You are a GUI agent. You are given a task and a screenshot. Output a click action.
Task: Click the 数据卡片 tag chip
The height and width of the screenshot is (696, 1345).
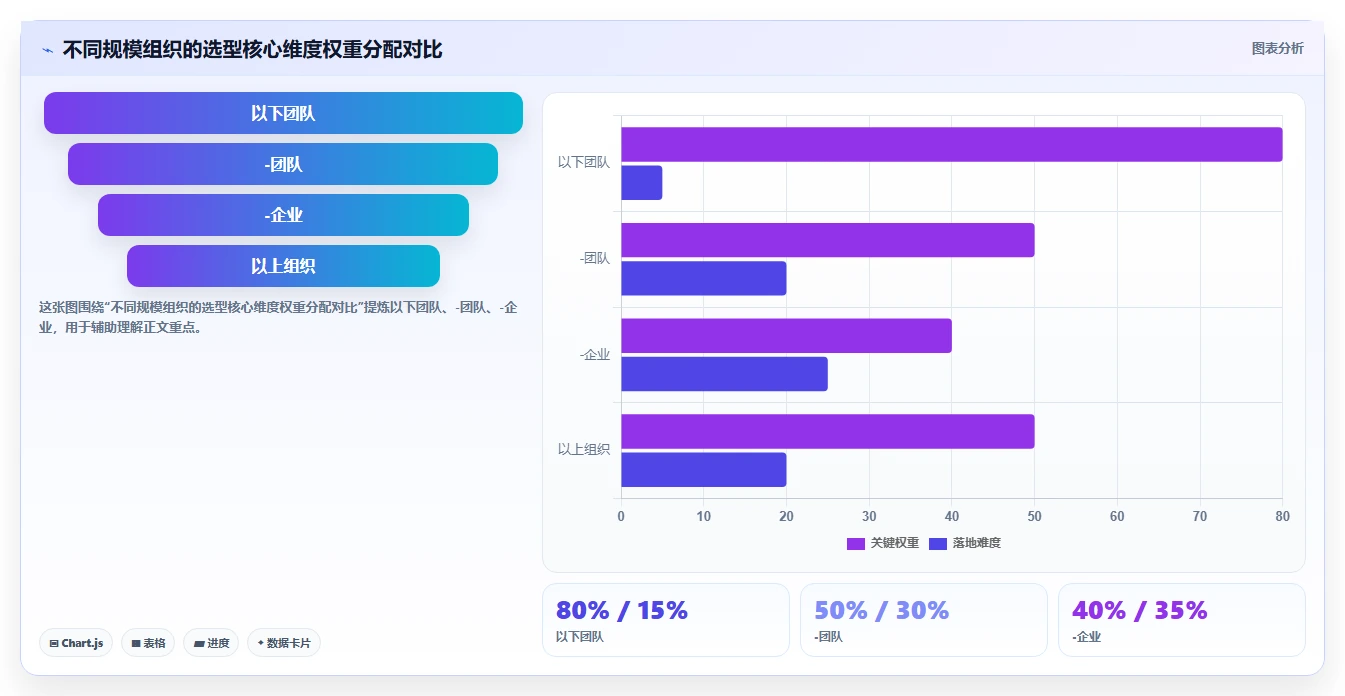(x=283, y=643)
